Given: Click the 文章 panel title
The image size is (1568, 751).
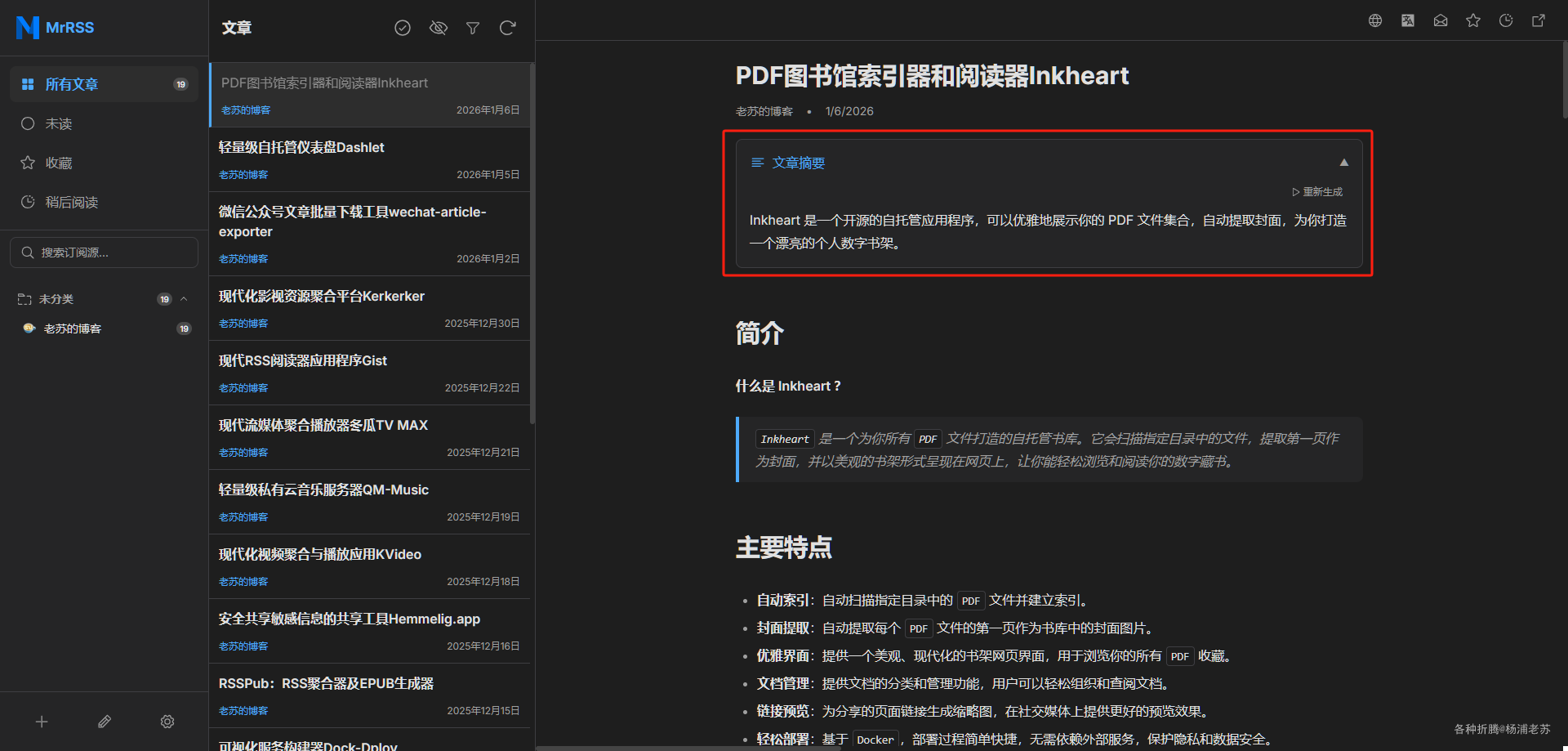Looking at the screenshot, I should pos(237,28).
